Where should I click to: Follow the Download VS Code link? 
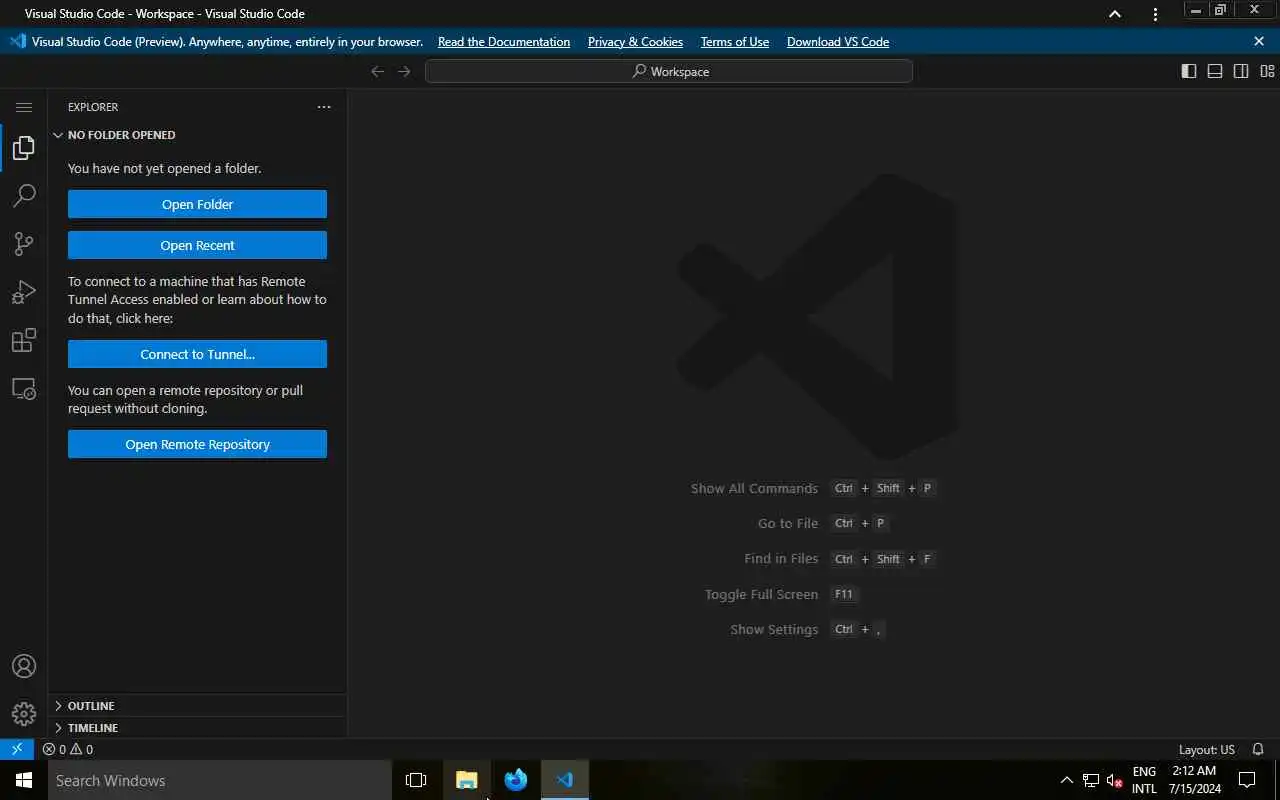(x=838, y=42)
